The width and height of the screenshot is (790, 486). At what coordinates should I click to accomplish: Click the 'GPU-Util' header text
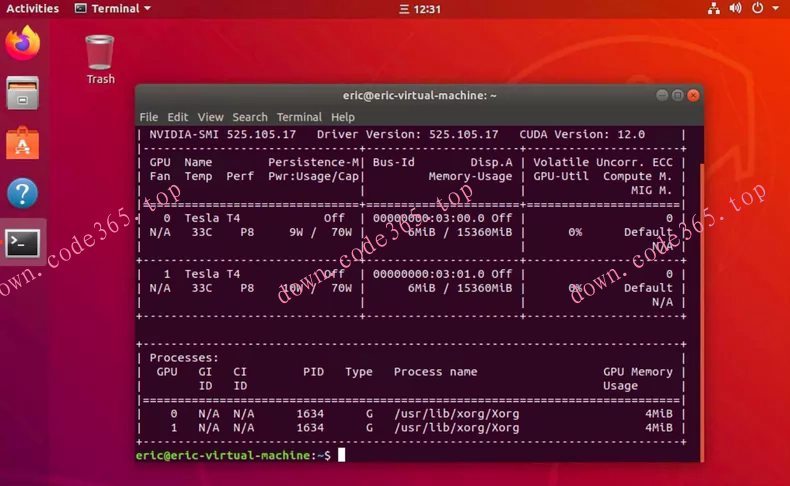[561, 176]
